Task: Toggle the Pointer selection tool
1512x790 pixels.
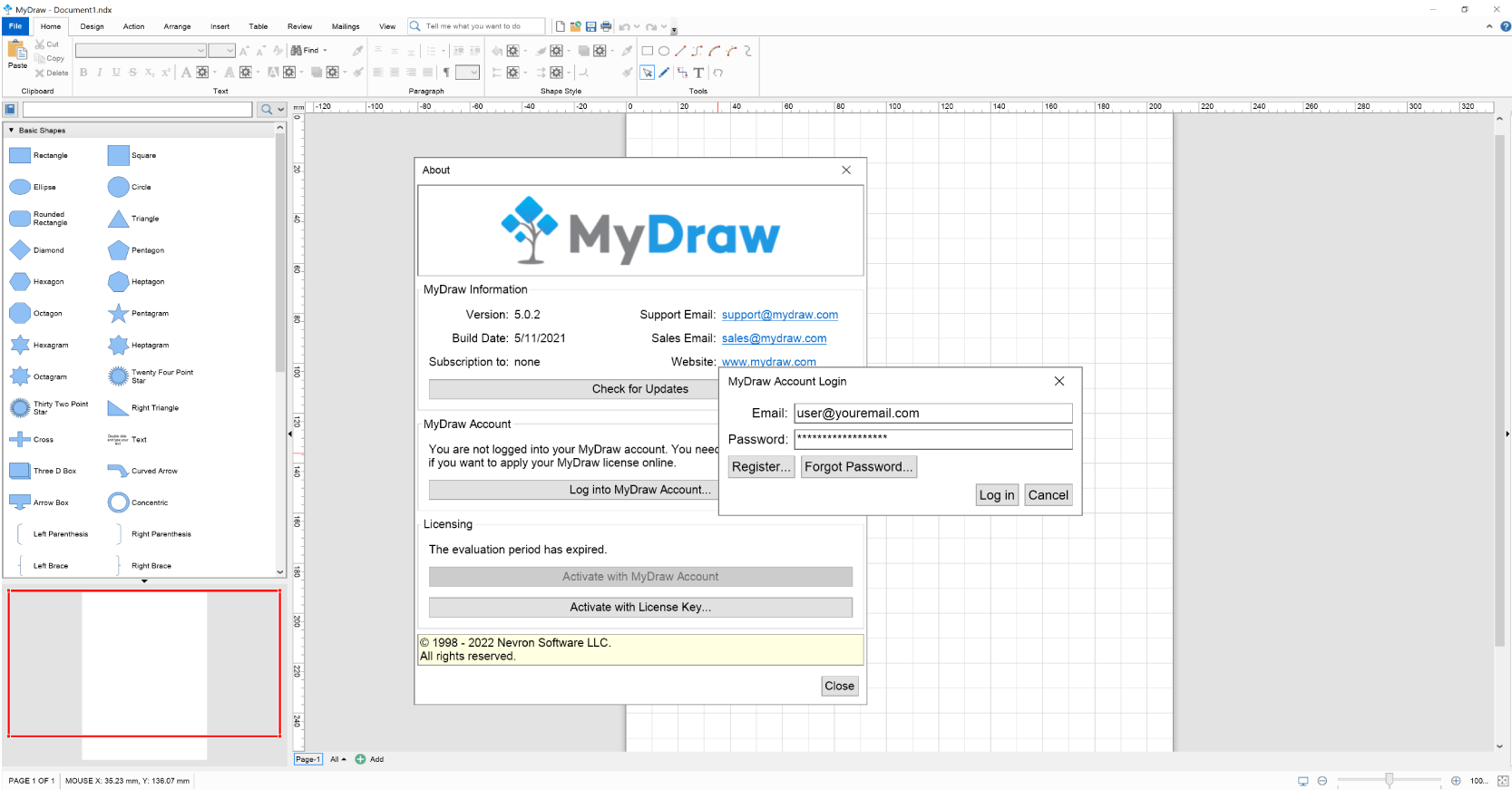Action: click(x=647, y=73)
